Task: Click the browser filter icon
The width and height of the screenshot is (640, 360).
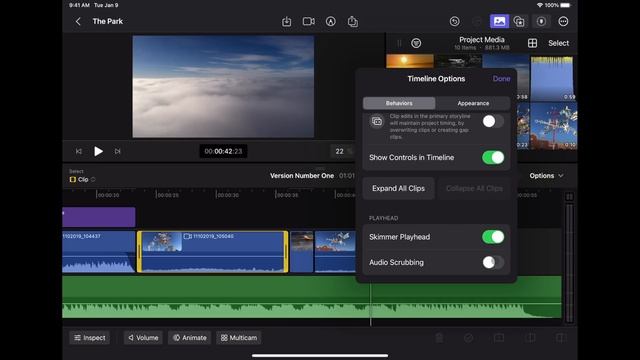Action: (416, 43)
